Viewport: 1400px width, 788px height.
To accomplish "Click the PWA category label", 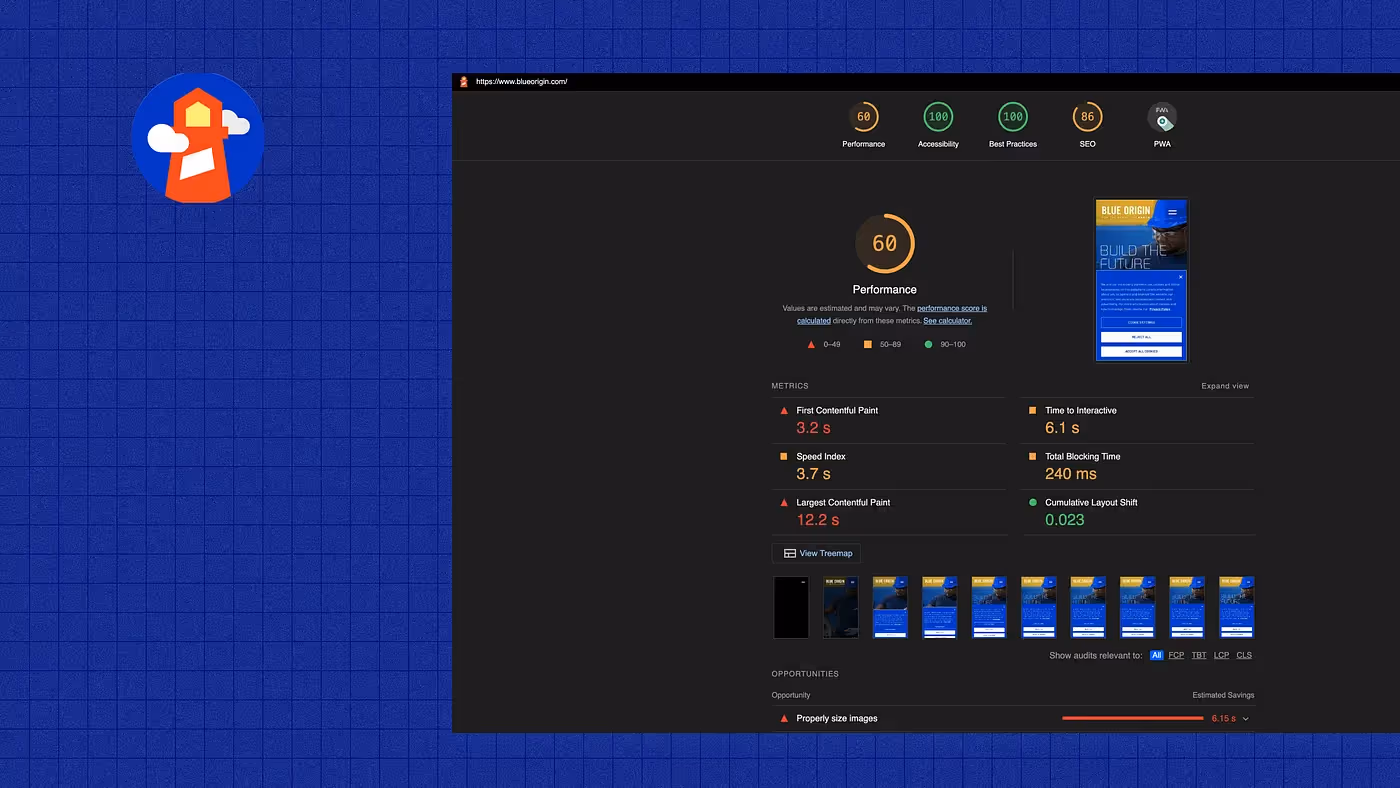I will point(1162,144).
